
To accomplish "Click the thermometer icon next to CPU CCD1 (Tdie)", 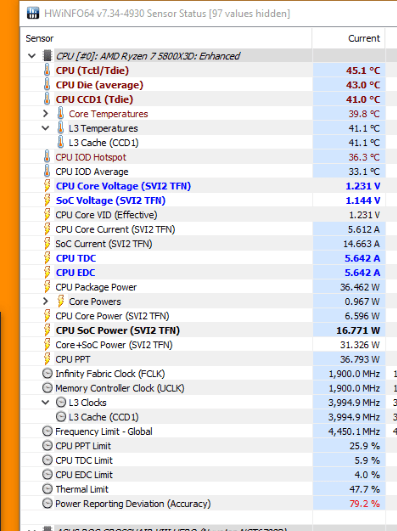I will pyautogui.click(x=47, y=99).
